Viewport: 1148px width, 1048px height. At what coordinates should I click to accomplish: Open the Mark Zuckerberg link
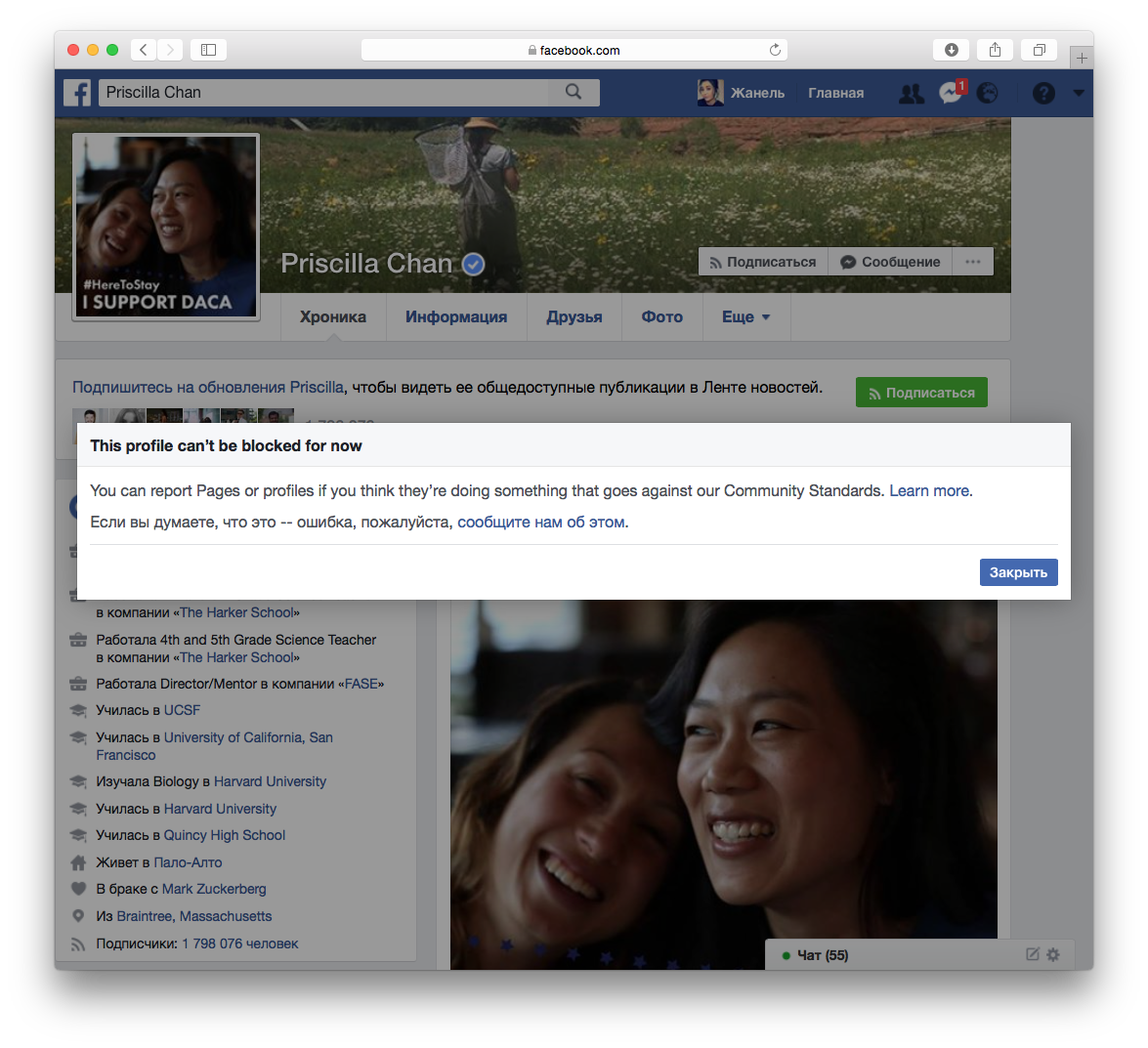[214, 889]
